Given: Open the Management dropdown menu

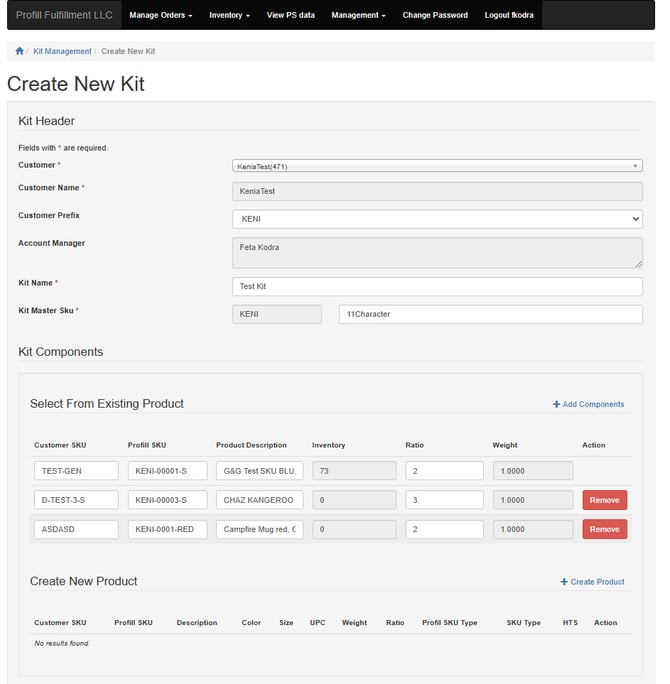Looking at the screenshot, I should click(x=358, y=15).
